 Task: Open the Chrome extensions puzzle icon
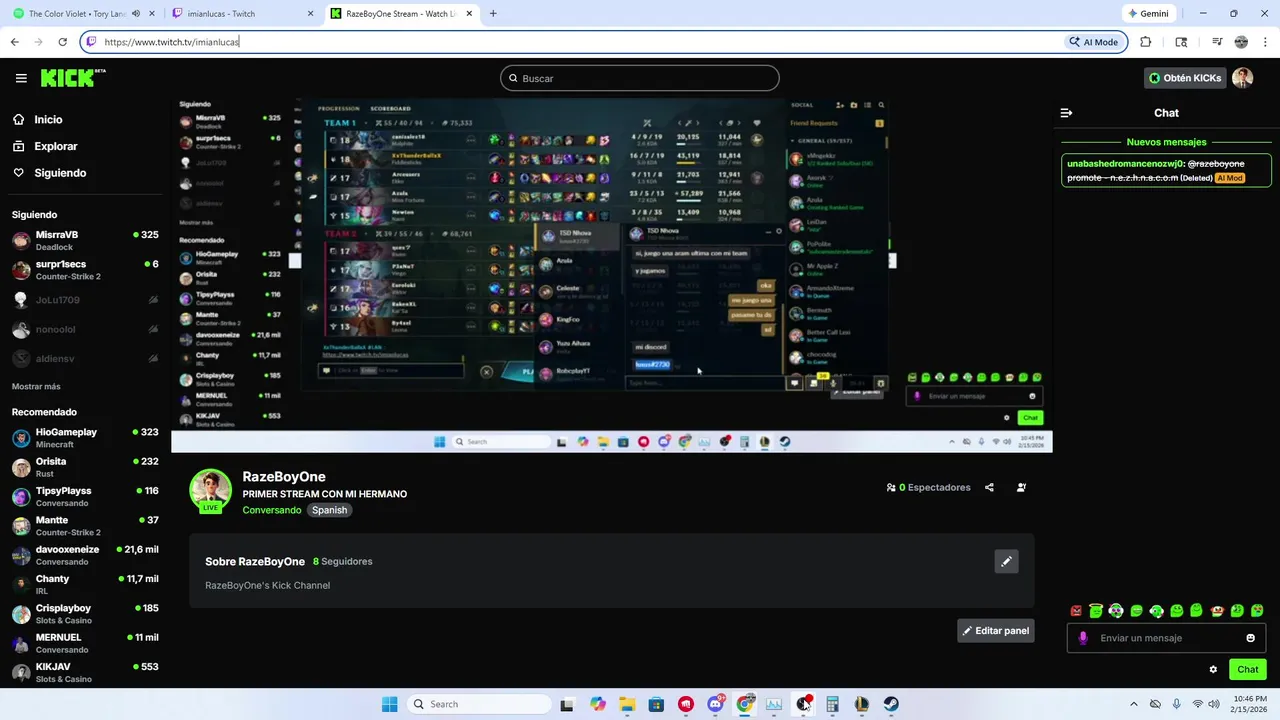click(1145, 42)
